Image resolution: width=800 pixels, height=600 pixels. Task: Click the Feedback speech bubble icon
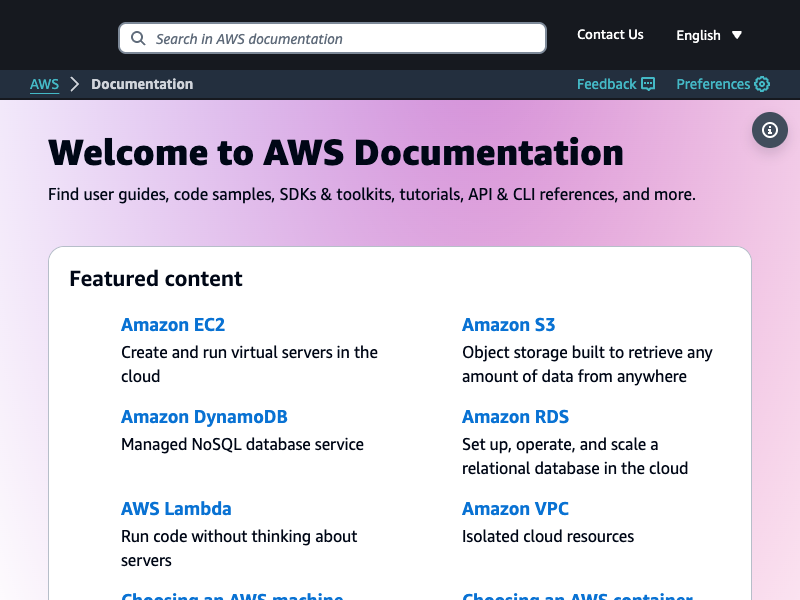point(648,84)
